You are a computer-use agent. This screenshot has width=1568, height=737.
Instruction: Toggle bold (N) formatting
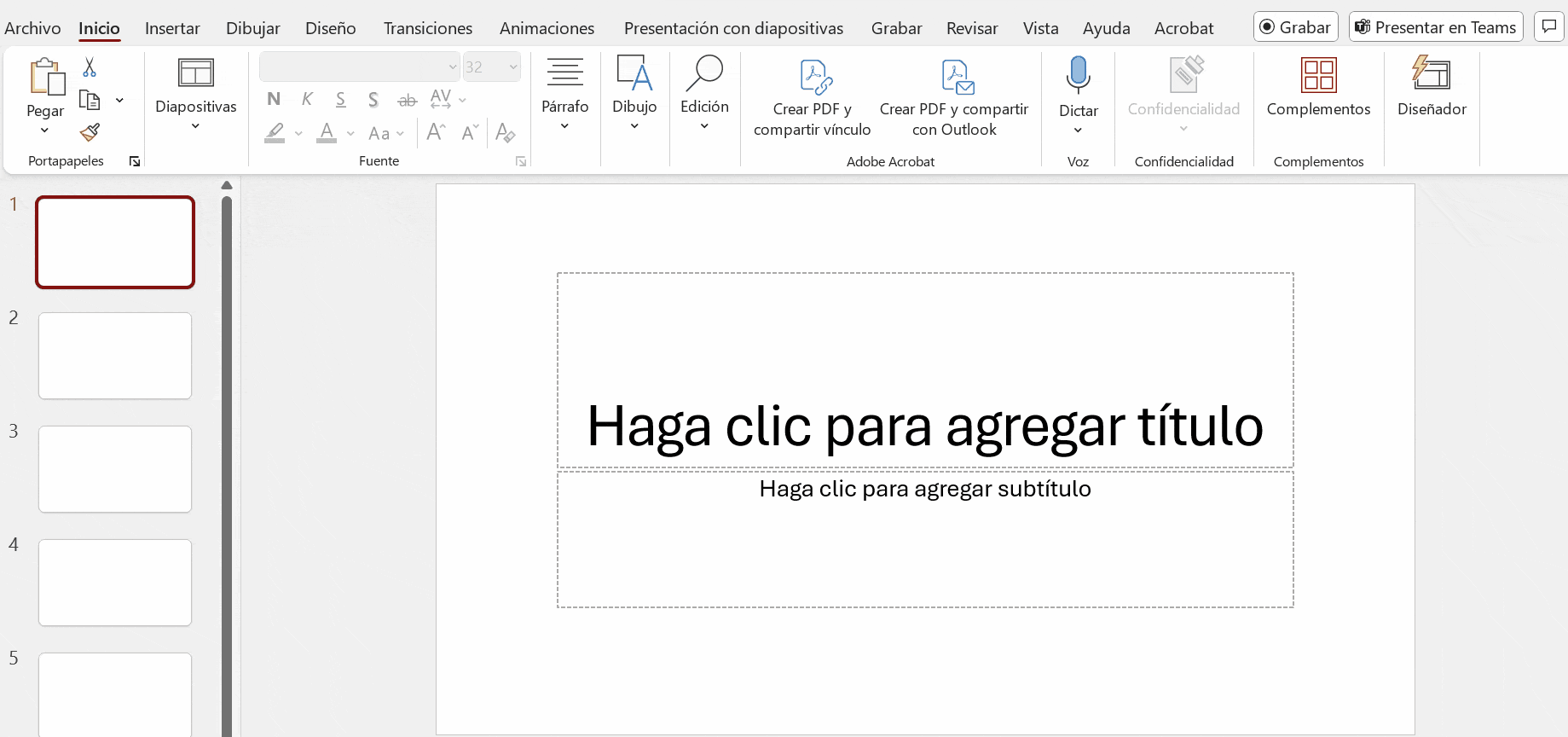coord(274,99)
